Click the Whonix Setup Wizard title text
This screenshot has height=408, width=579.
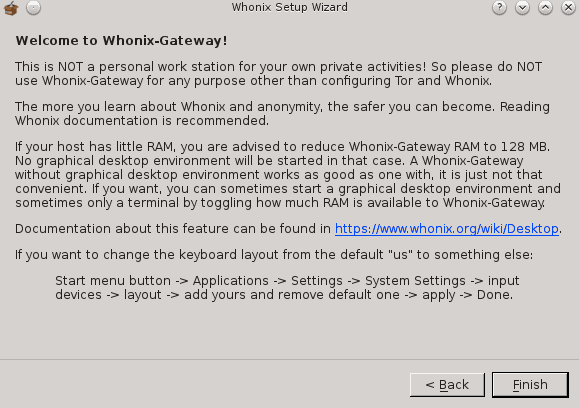pos(290,7)
